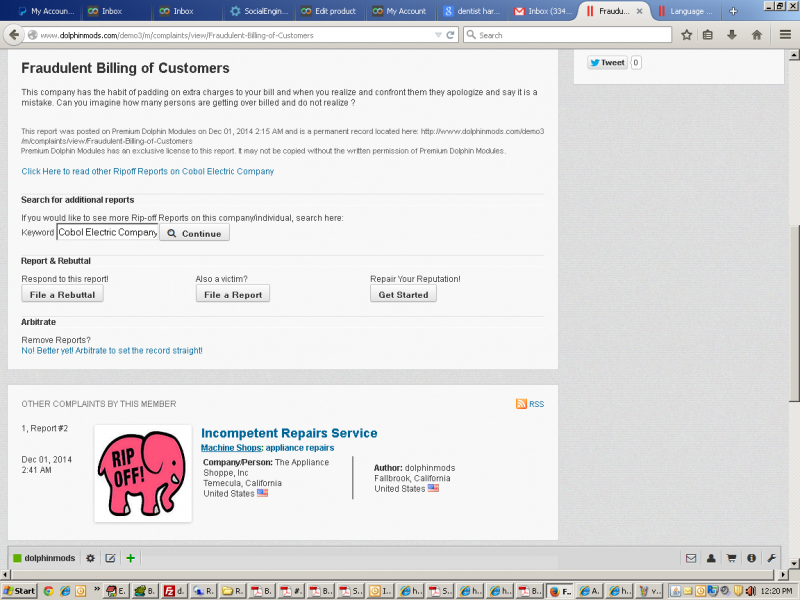Switch to the first 'My Accoun...' PayPal tab
This screenshot has height=600, width=800.
coord(46,11)
